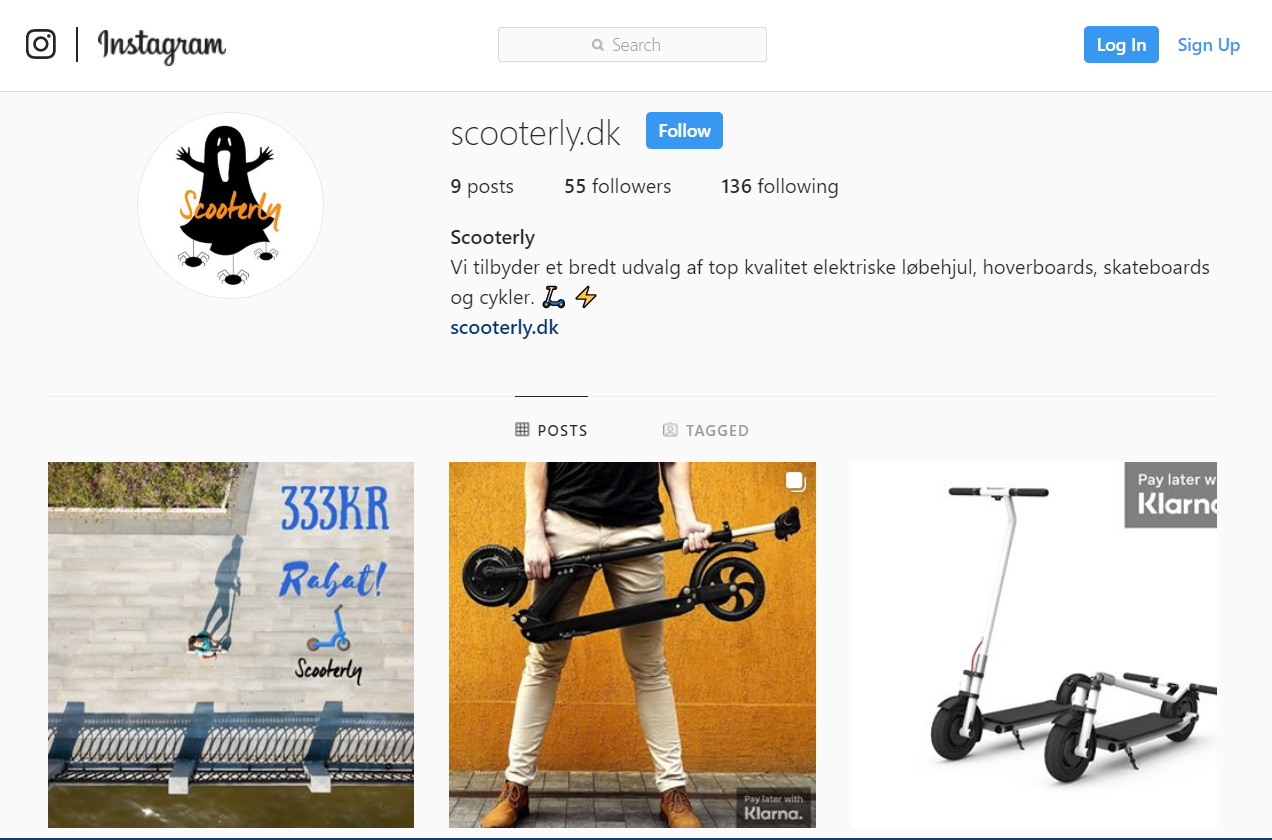Click the Instagram wordmark logo

(x=162, y=45)
